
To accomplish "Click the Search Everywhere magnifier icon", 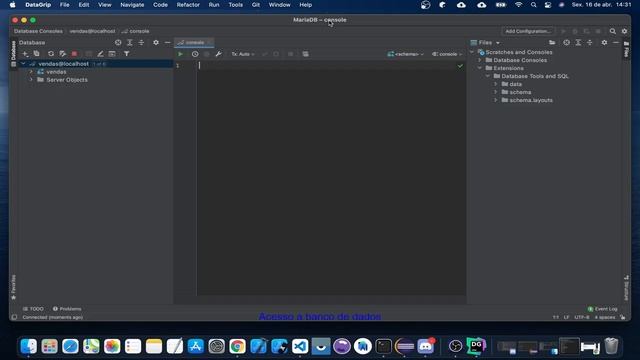I will point(613,31).
